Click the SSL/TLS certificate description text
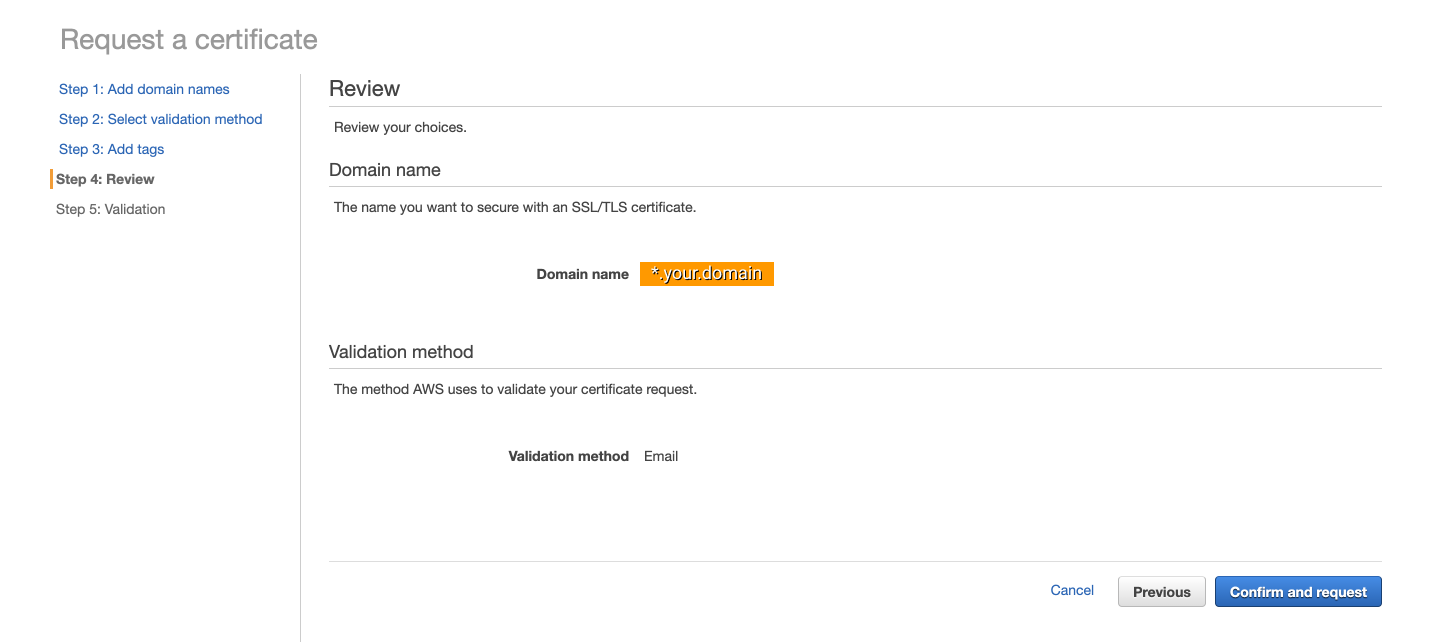Image resolution: width=1440 pixels, height=642 pixels. click(514, 208)
